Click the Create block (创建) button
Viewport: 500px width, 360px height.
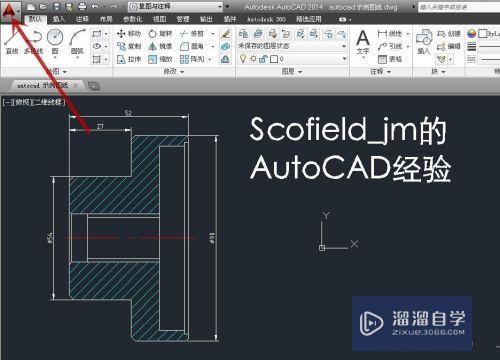click(449, 33)
